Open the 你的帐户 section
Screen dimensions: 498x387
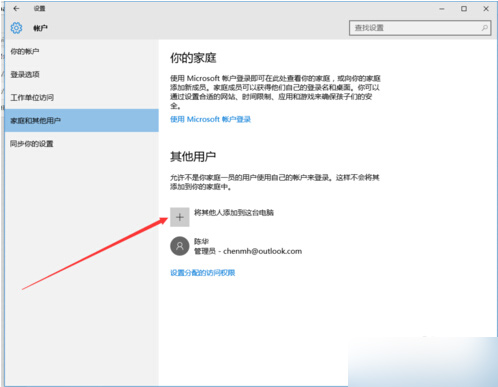click(25, 51)
